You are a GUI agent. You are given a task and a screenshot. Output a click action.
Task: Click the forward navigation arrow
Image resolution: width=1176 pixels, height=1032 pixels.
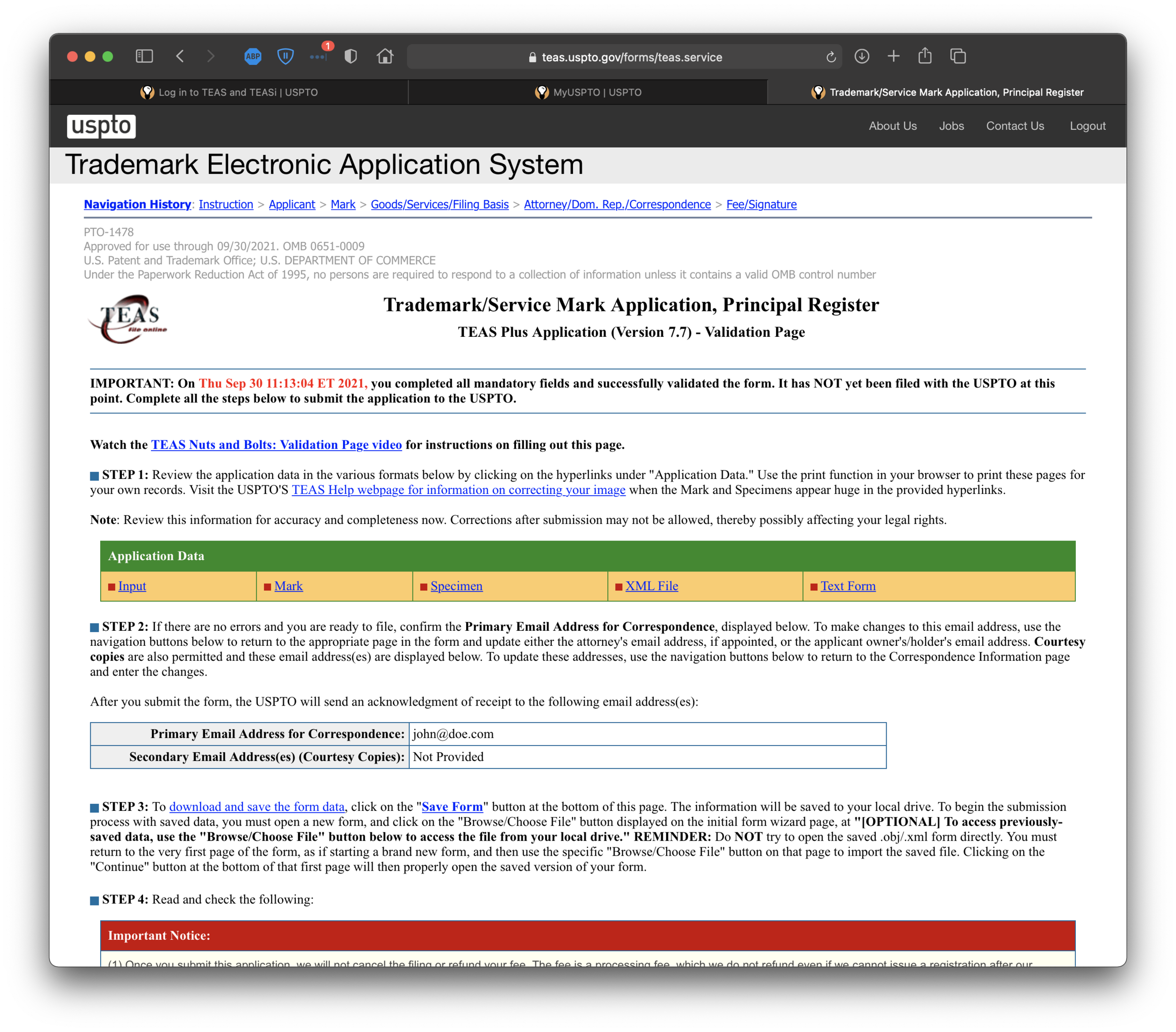pos(211,56)
